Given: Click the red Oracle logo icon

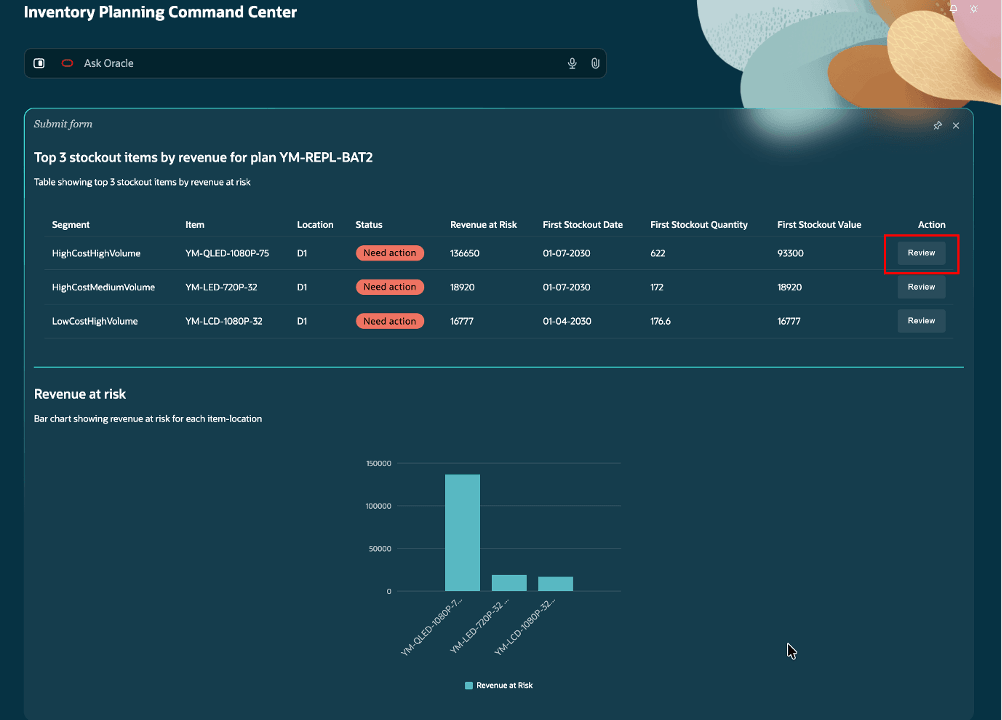Looking at the screenshot, I should tap(67, 63).
